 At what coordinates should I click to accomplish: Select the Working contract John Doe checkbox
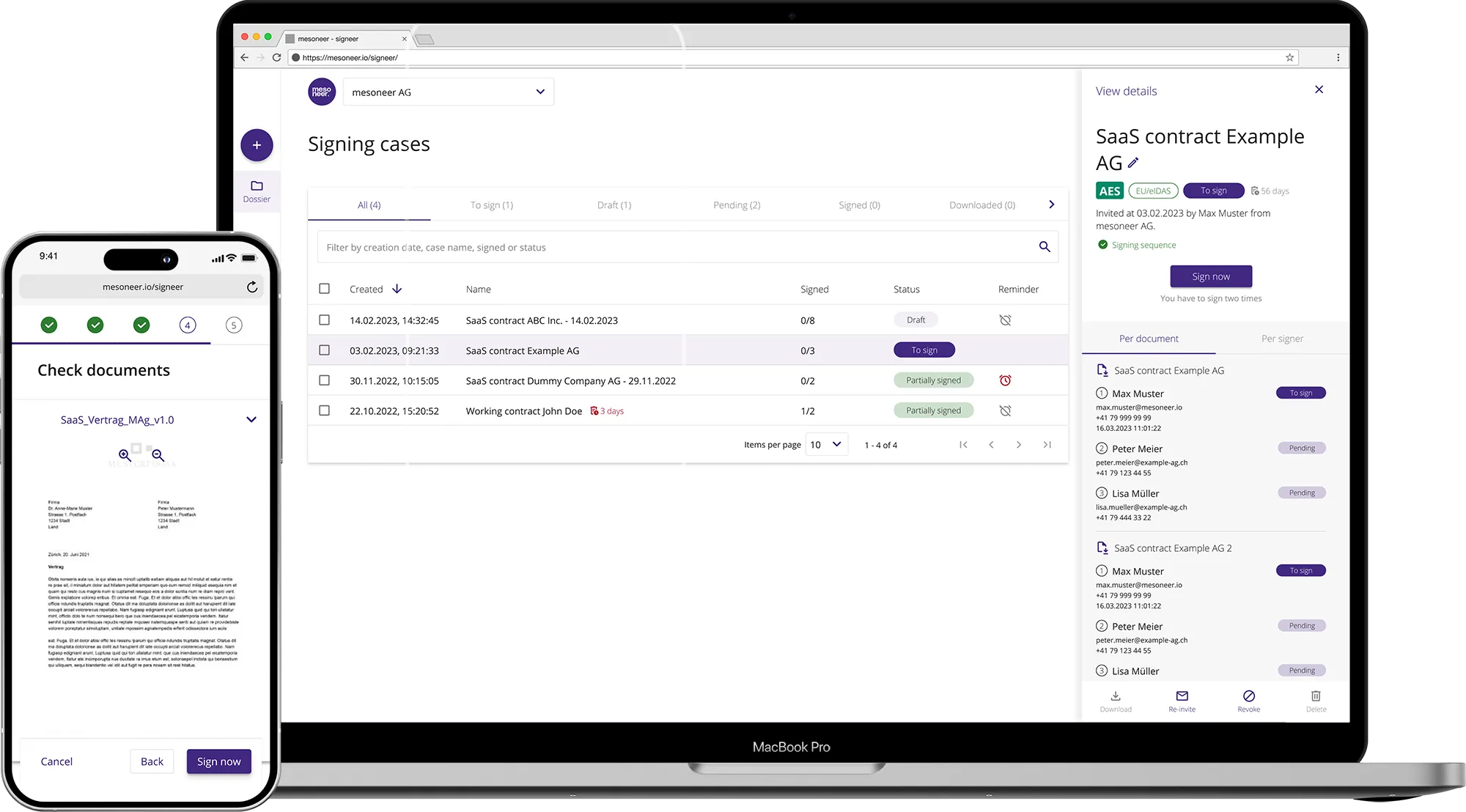[324, 411]
